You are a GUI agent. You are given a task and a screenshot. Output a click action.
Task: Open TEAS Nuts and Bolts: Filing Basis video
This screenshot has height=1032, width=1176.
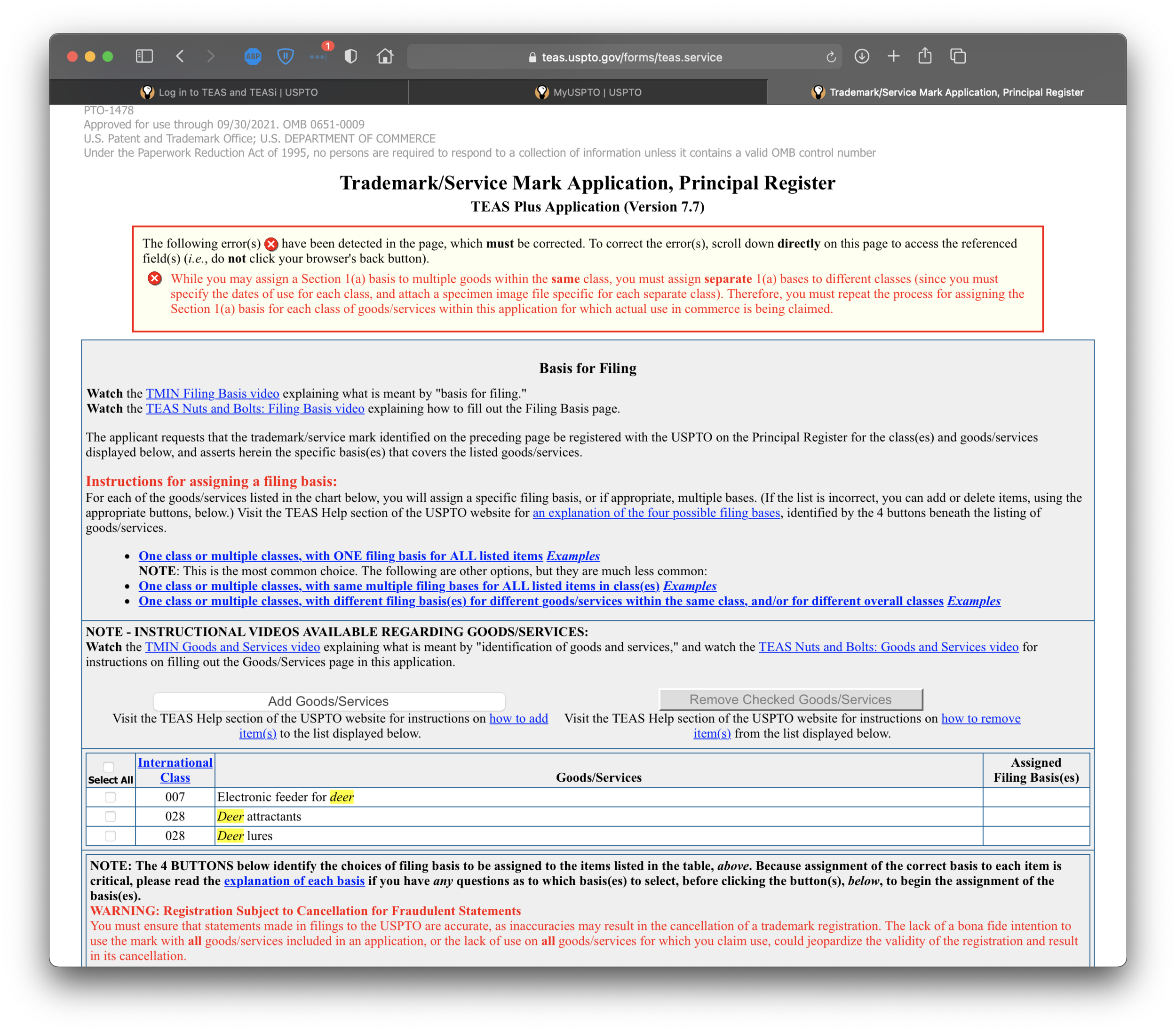(255, 408)
